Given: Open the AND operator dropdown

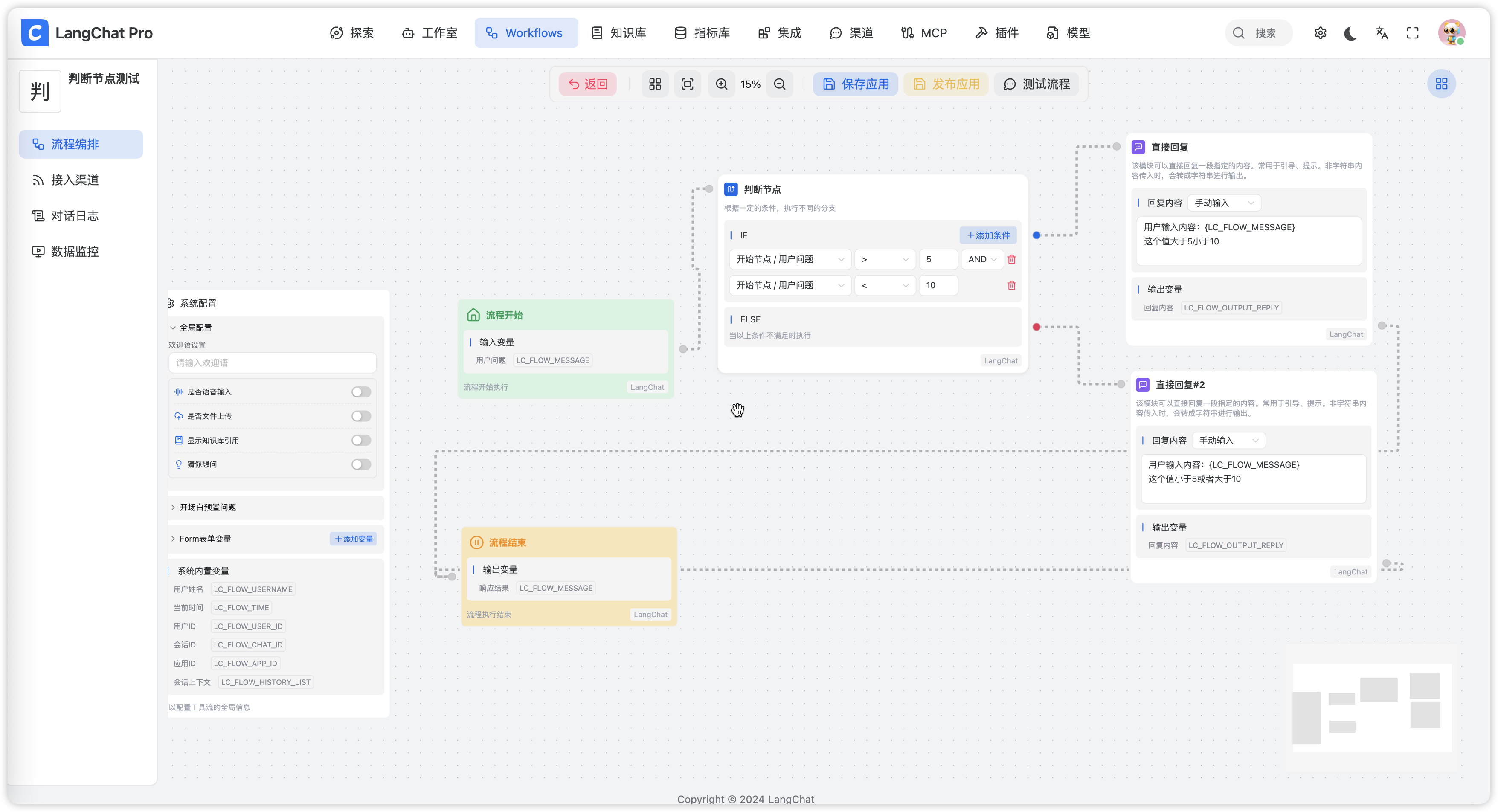Looking at the screenshot, I should pos(981,259).
